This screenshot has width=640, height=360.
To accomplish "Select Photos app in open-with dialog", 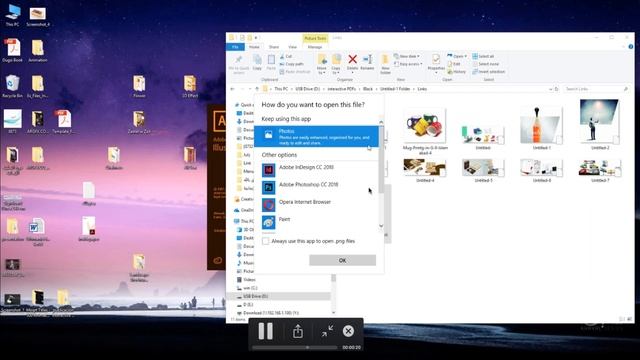I will click(316, 136).
